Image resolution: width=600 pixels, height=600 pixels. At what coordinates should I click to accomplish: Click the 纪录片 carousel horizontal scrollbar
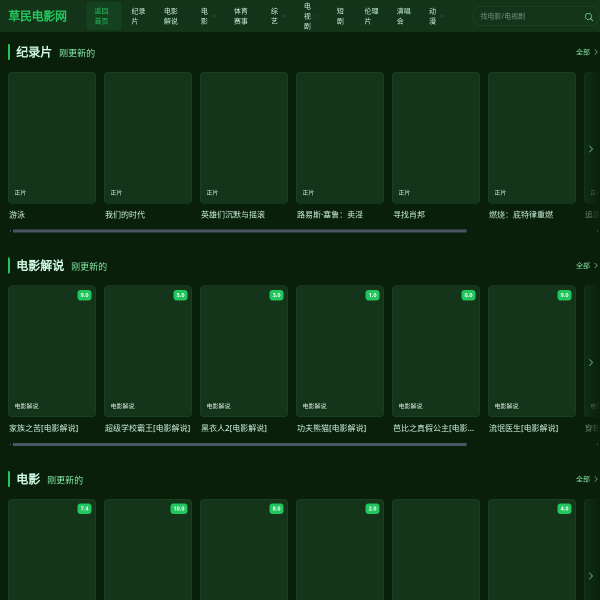click(240, 231)
